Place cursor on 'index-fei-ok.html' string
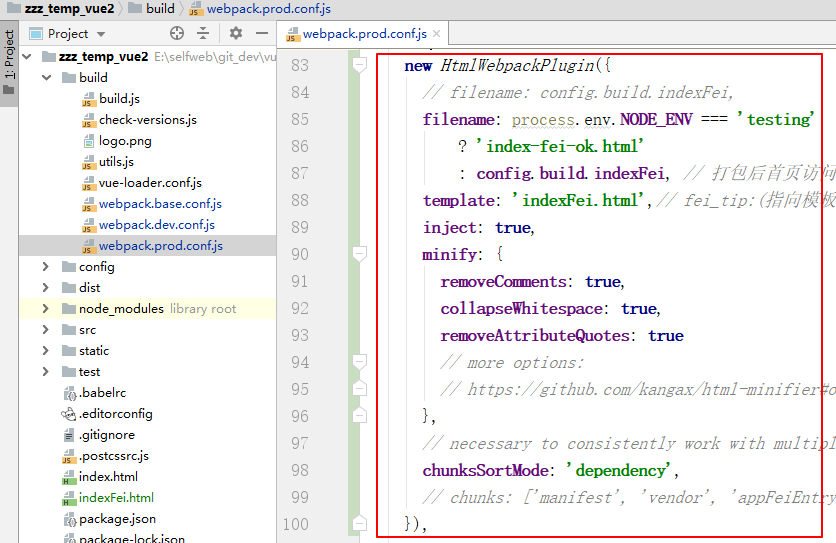This screenshot has height=543, width=836. (558, 147)
